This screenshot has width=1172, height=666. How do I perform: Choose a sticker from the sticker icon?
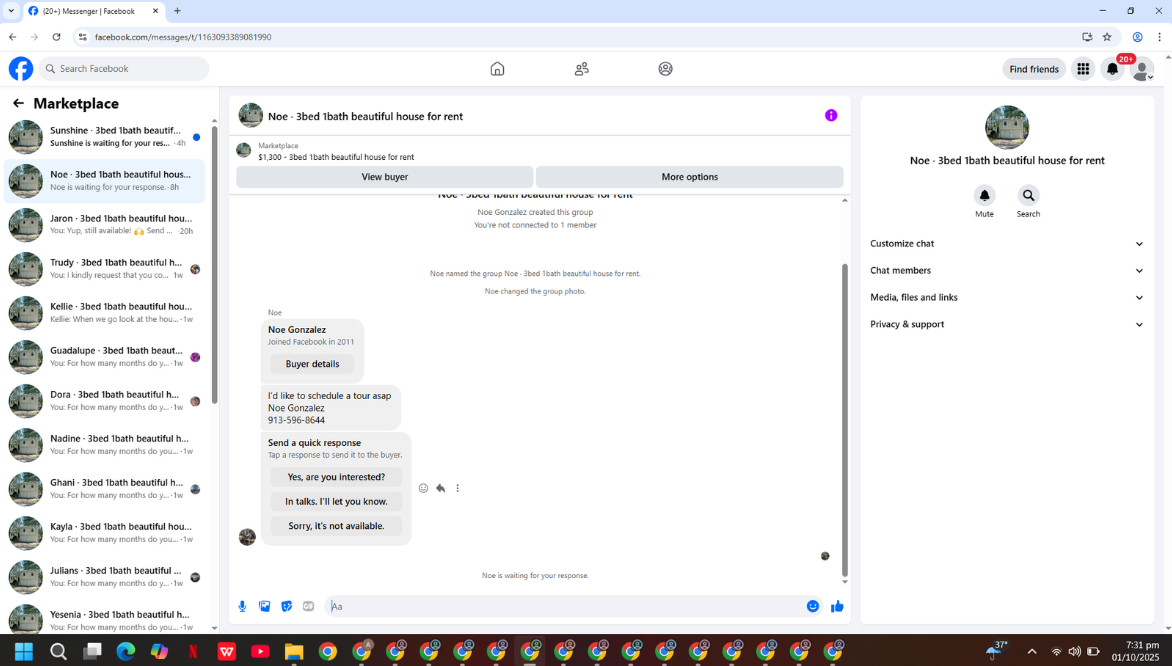tap(286, 606)
